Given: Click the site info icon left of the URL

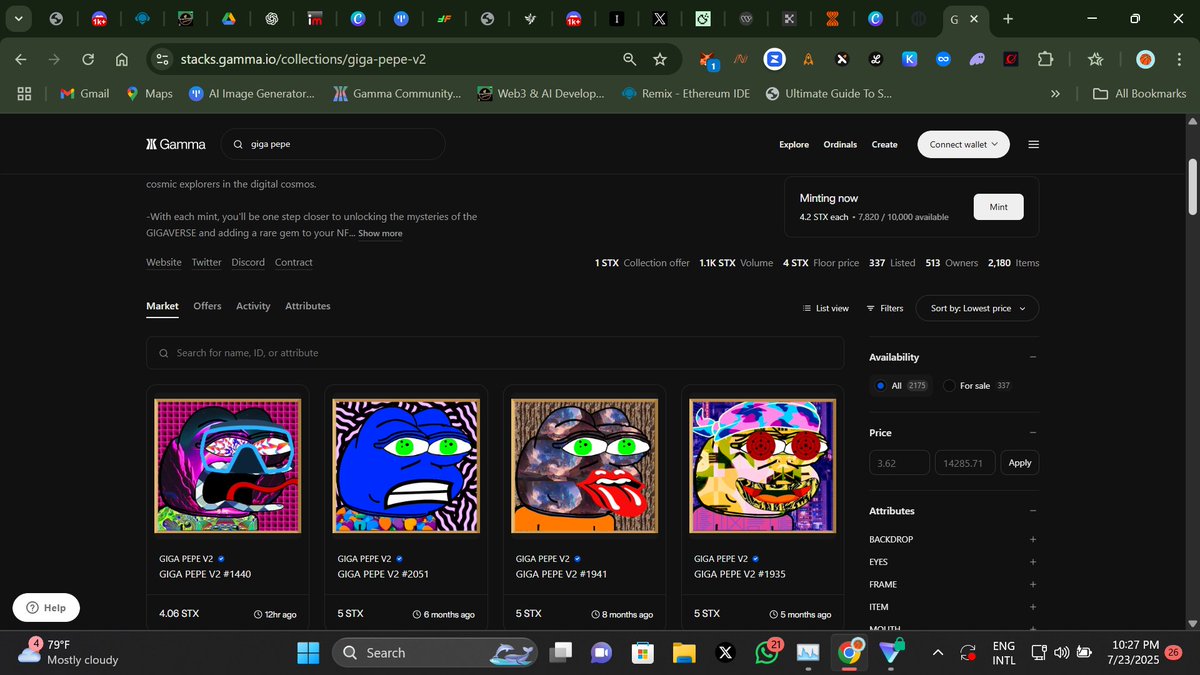Looking at the screenshot, I should click(x=163, y=60).
